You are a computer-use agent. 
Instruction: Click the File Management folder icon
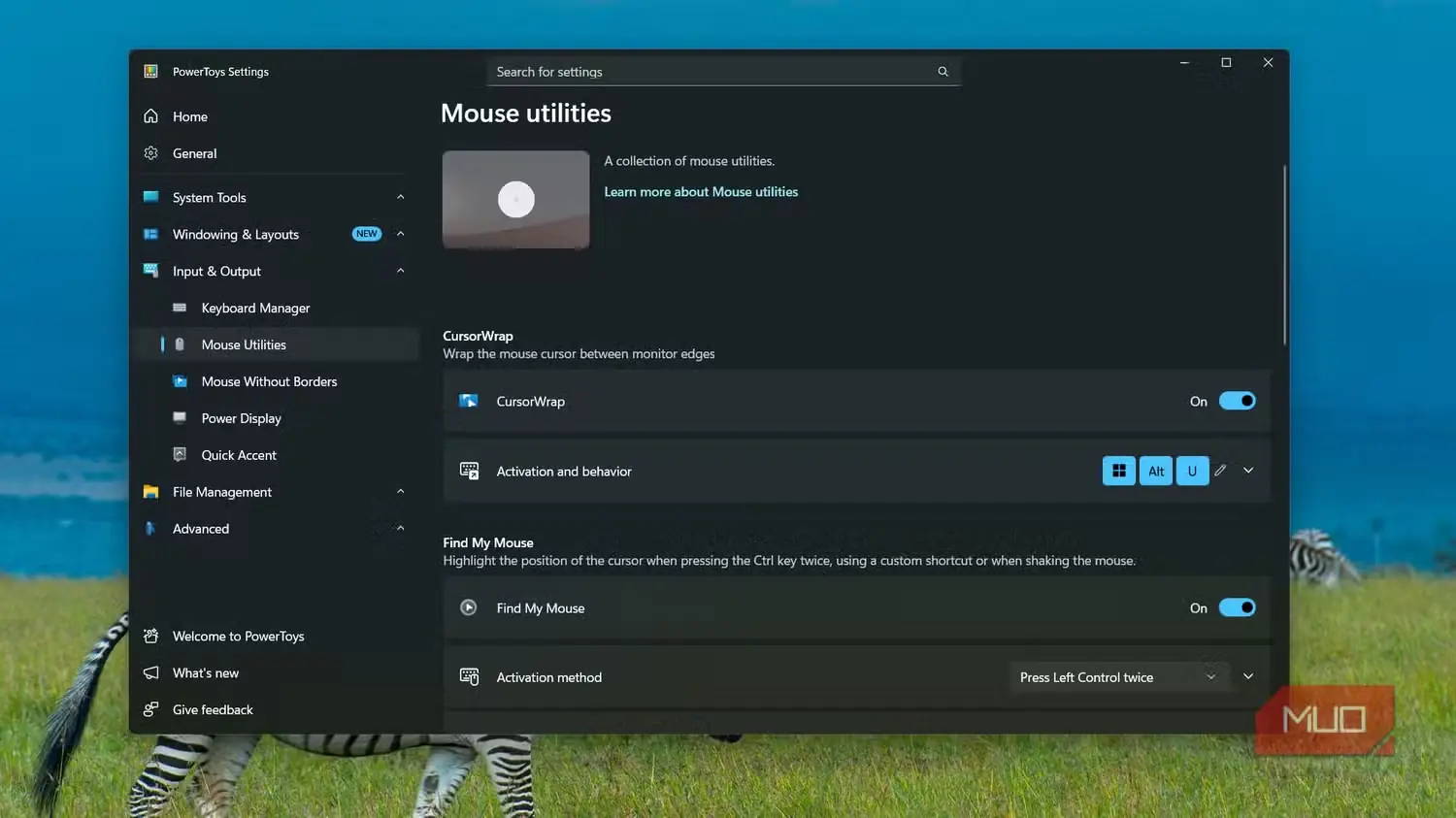(x=150, y=492)
